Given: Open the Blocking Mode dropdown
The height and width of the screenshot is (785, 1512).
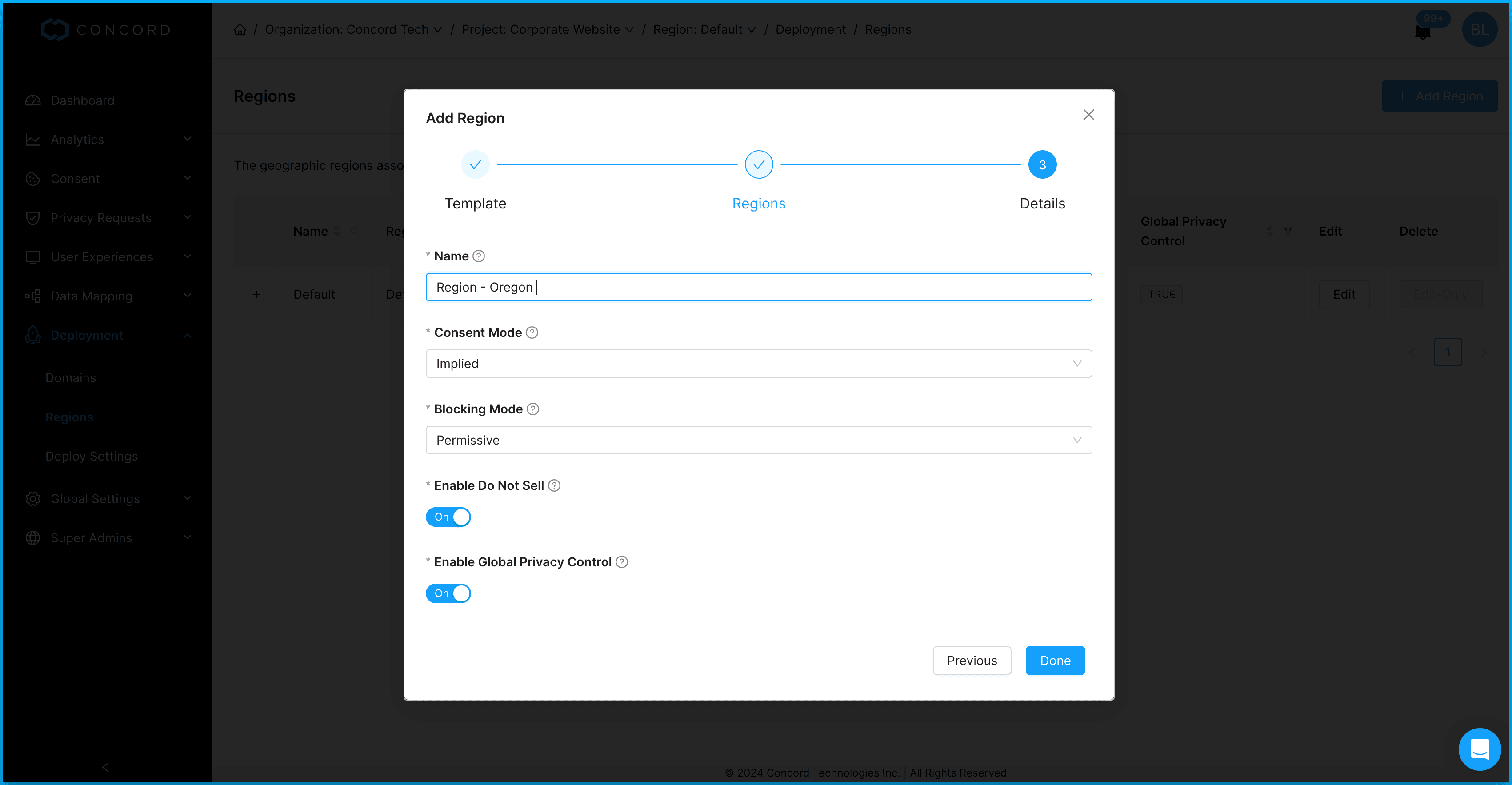Looking at the screenshot, I should pyautogui.click(x=758, y=440).
